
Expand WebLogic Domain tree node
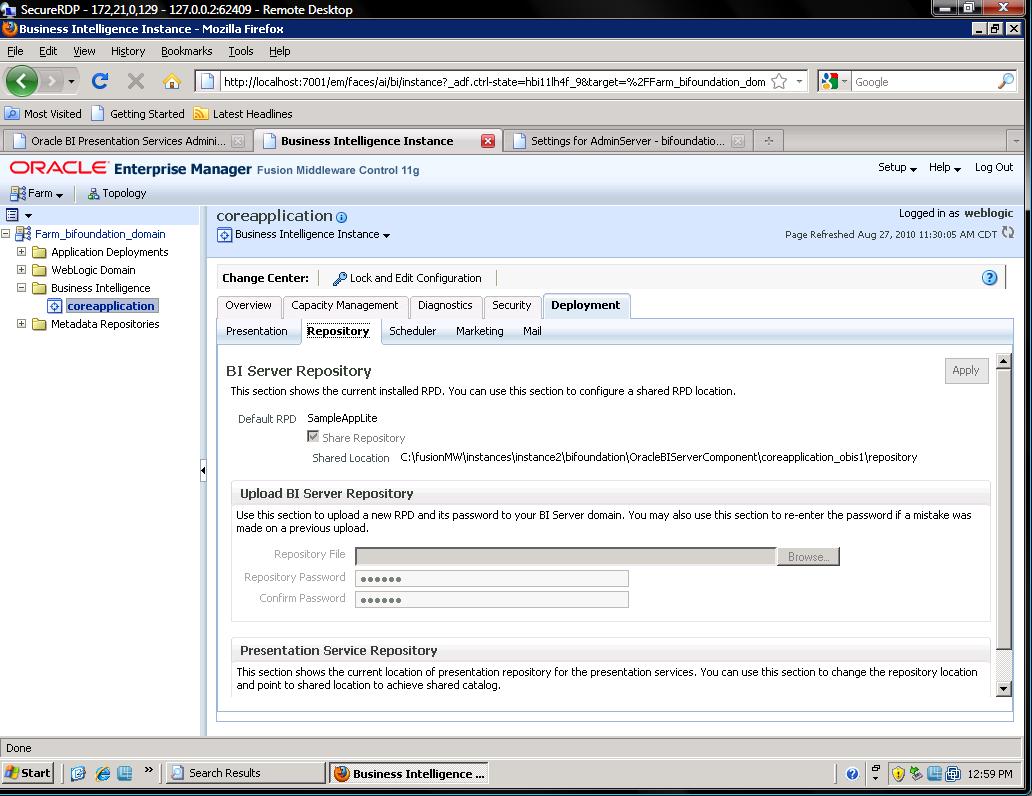[22, 270]
